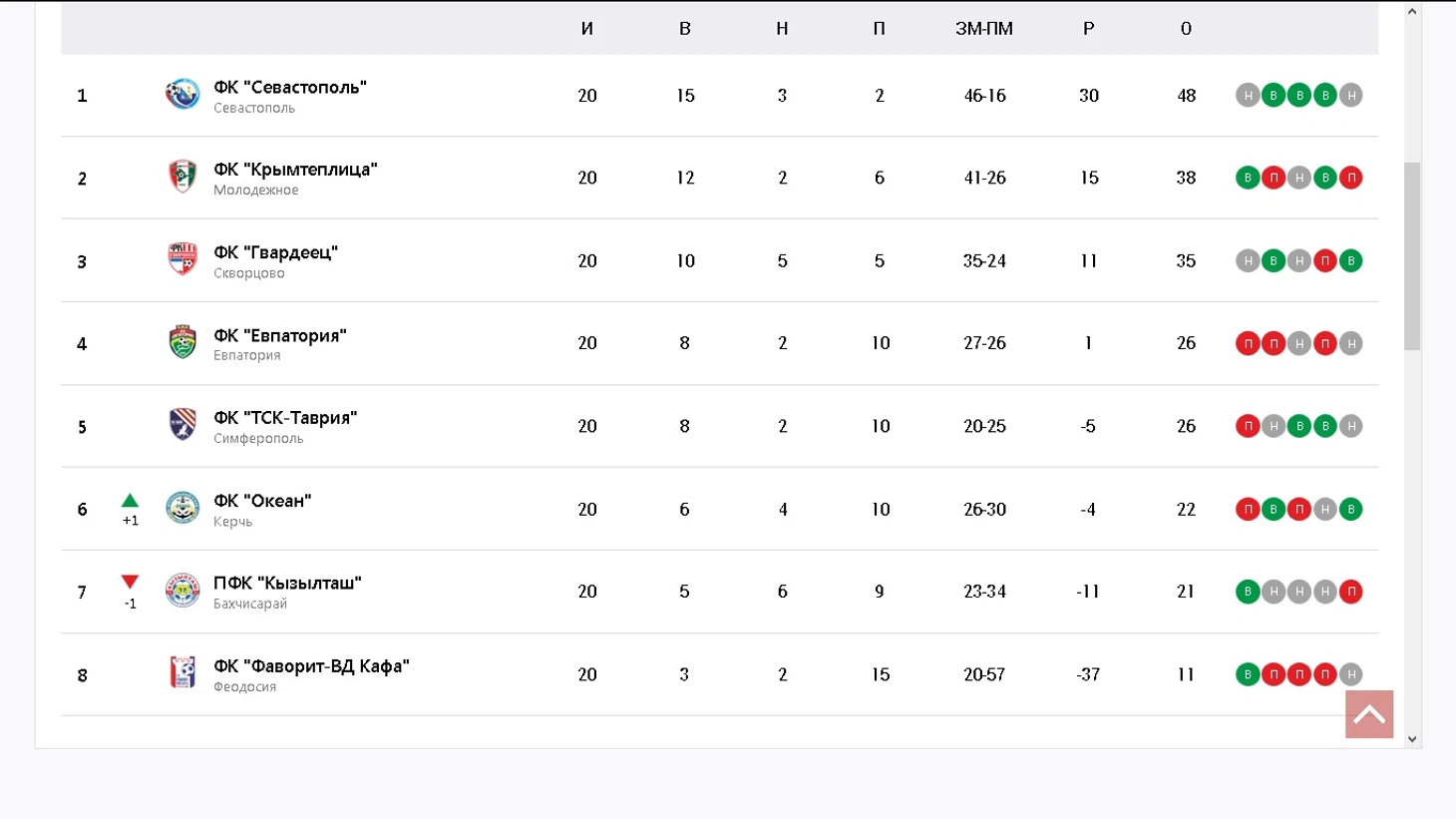Click the TSK-Tavria team crest
The height and width of the screenshot is (819, 1456).
[182, 425]
